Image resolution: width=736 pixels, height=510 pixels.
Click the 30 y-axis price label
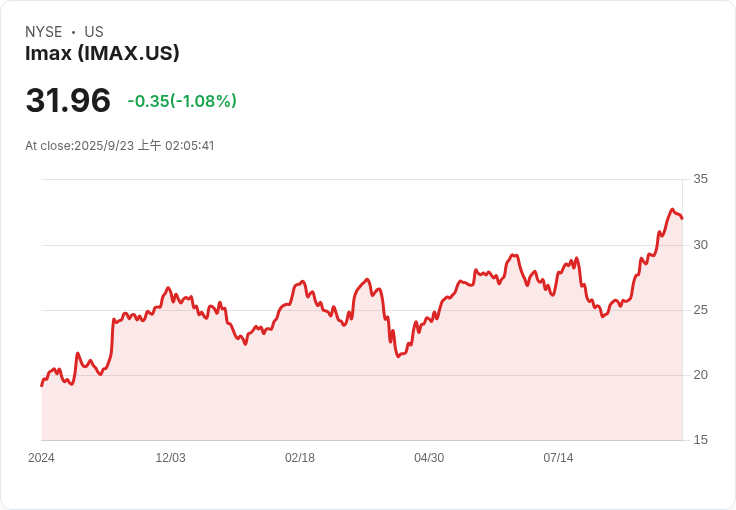[700, 245]
